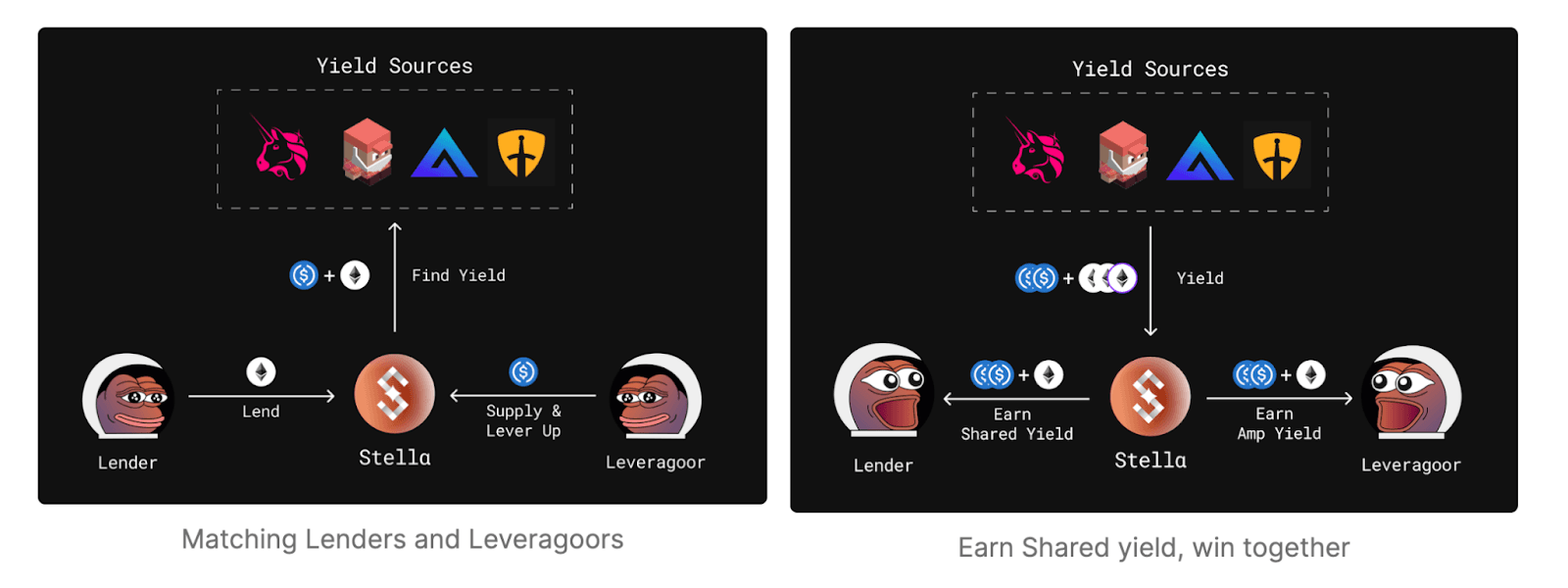Select the Leveragoor avatar in left diagram
The width and height of the screenshot is (1568, 588).
(655, 396)
